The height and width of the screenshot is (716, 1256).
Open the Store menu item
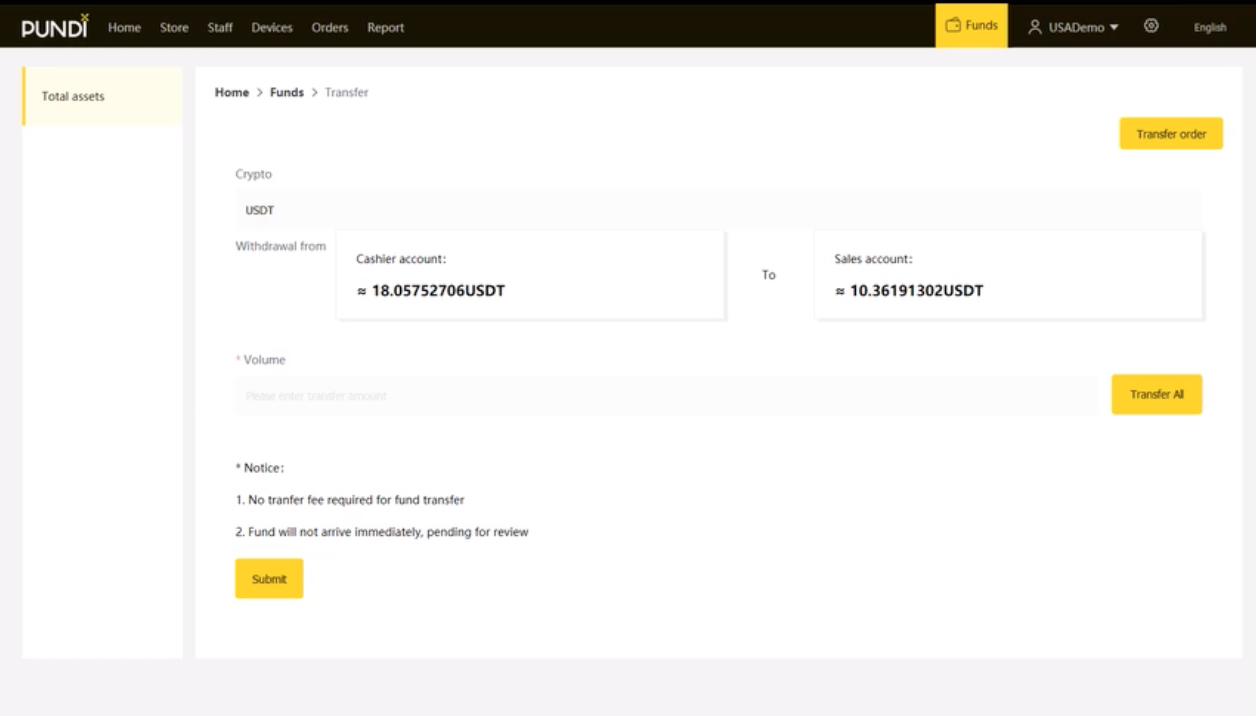tap(174, 27)
